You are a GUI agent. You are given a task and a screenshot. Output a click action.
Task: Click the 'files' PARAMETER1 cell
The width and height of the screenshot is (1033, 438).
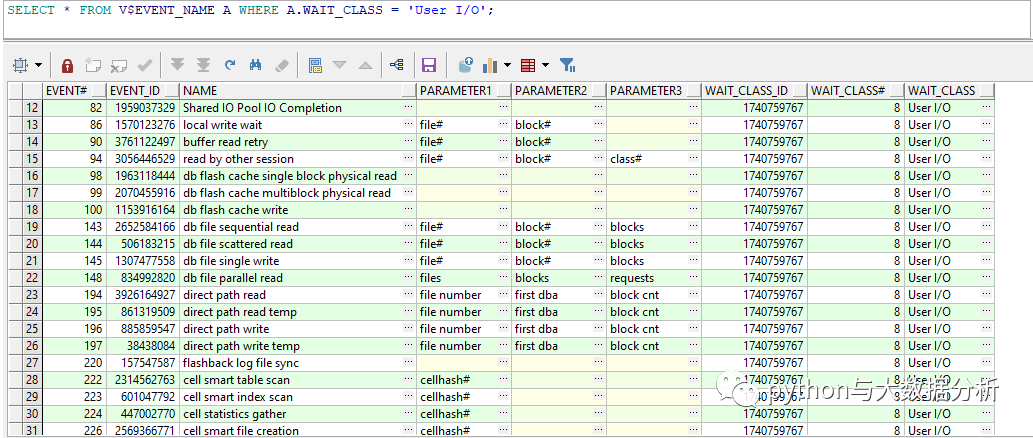coord(464,278)
